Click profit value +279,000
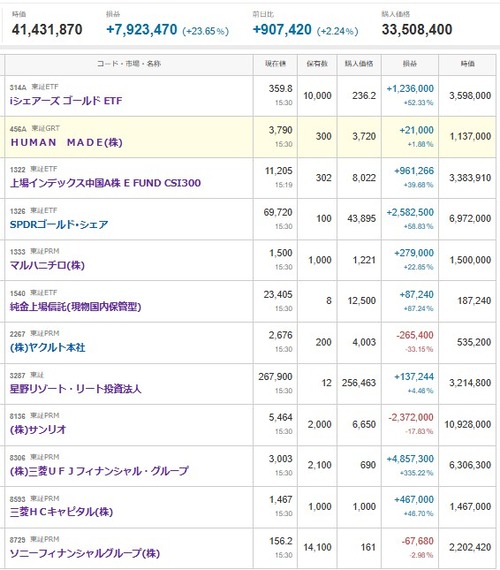The image size is (500, 570). pyautogui.click(x=414, y=253)
